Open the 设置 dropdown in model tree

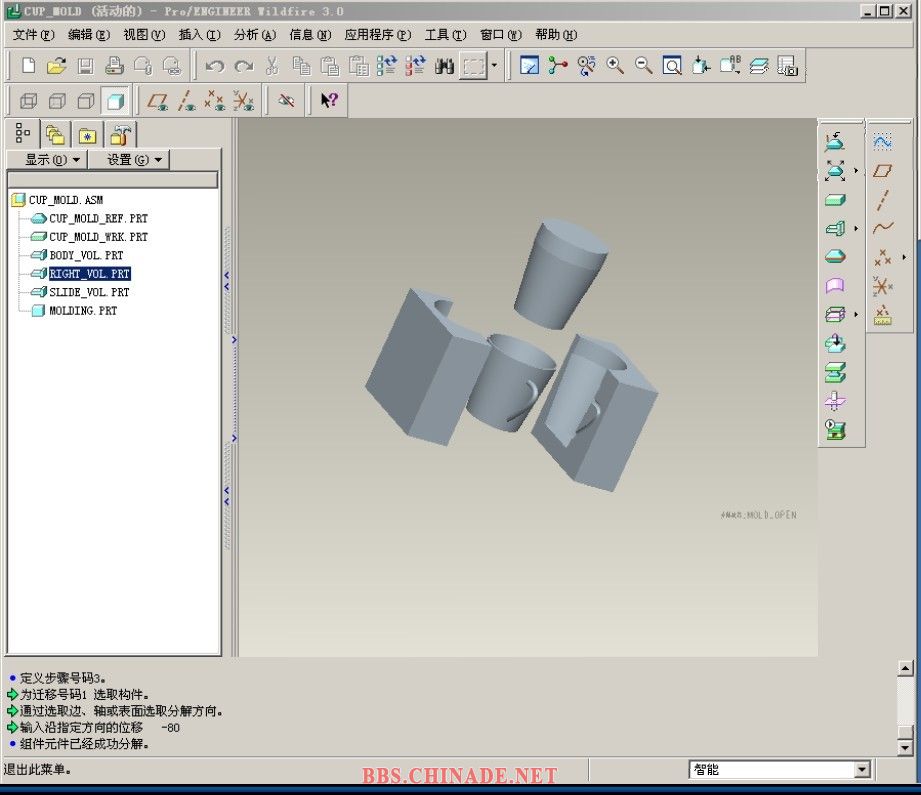pyautogui.click(x=127, y=160)
